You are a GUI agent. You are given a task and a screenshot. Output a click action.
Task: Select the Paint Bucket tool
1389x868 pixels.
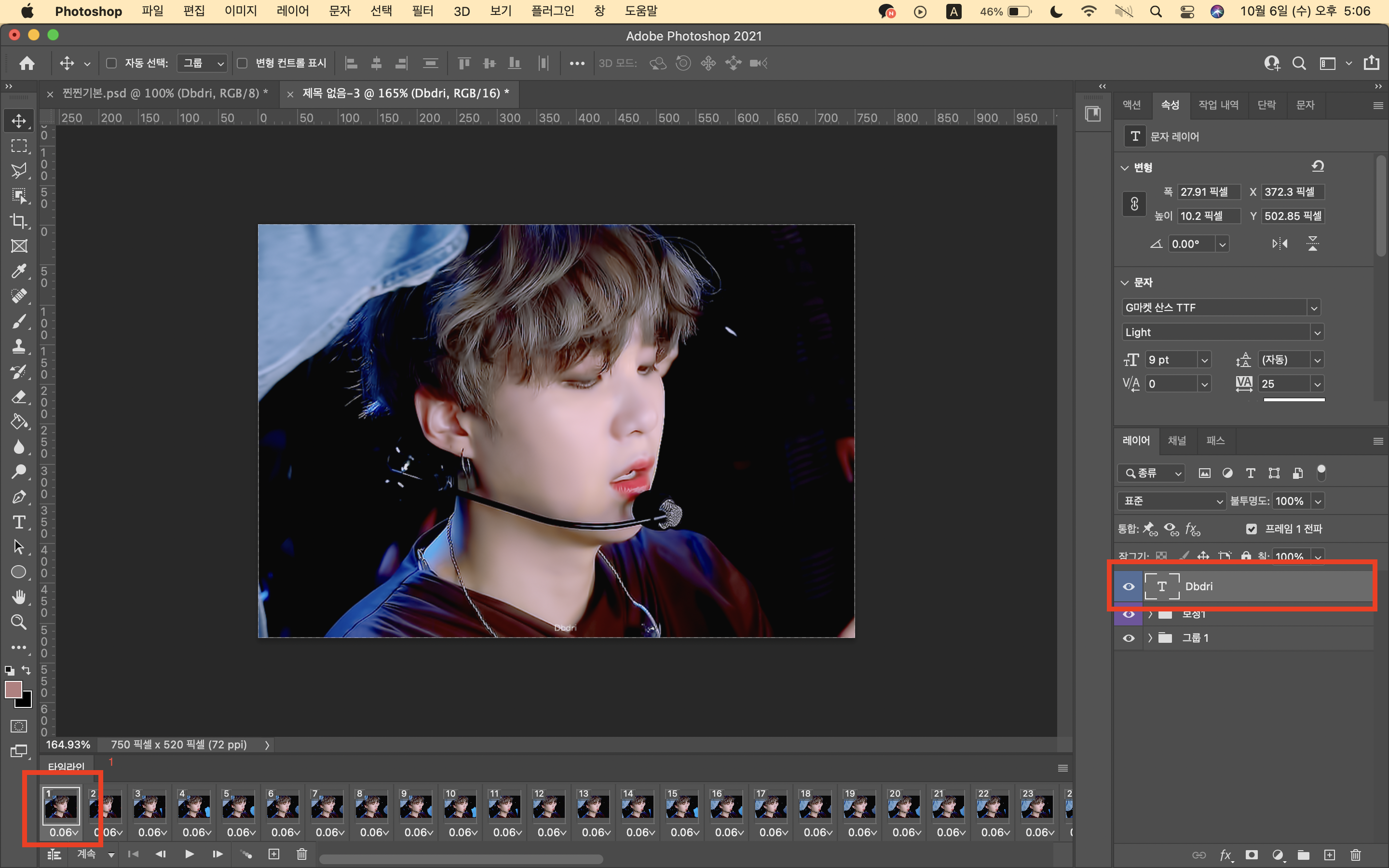(x=19, y=422)
